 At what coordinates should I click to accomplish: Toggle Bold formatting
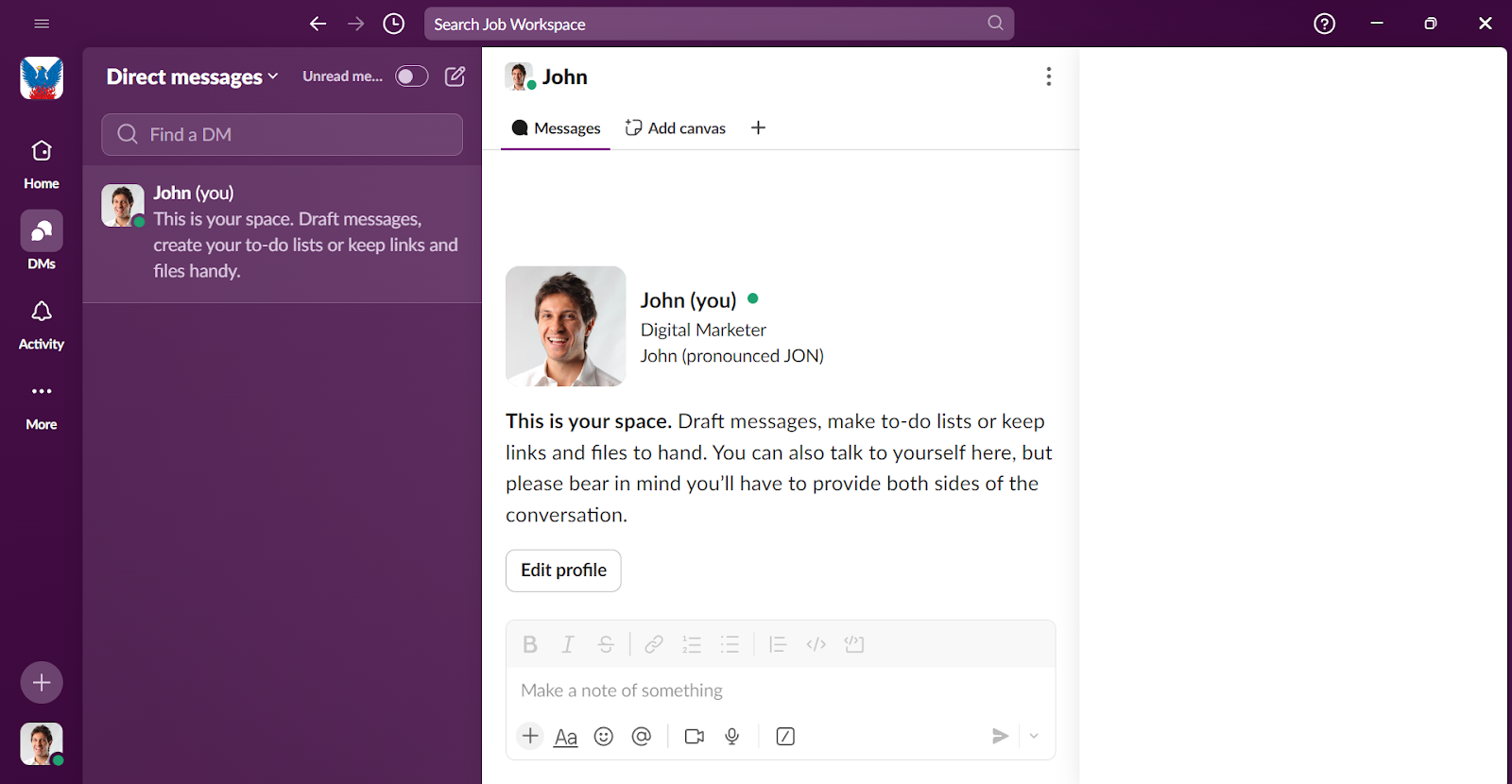point(530,644)
